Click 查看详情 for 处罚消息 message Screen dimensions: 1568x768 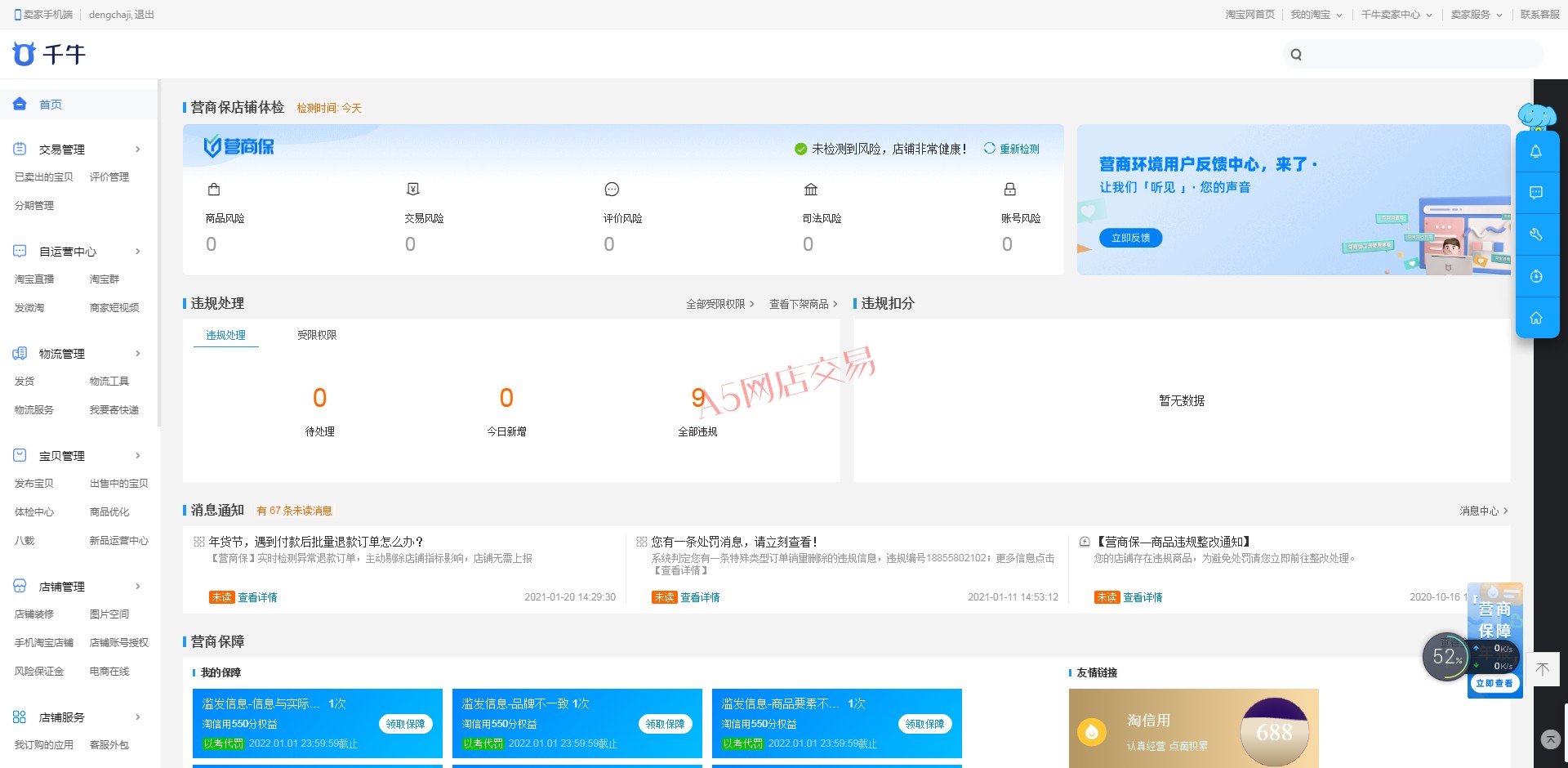coord(700,597)
